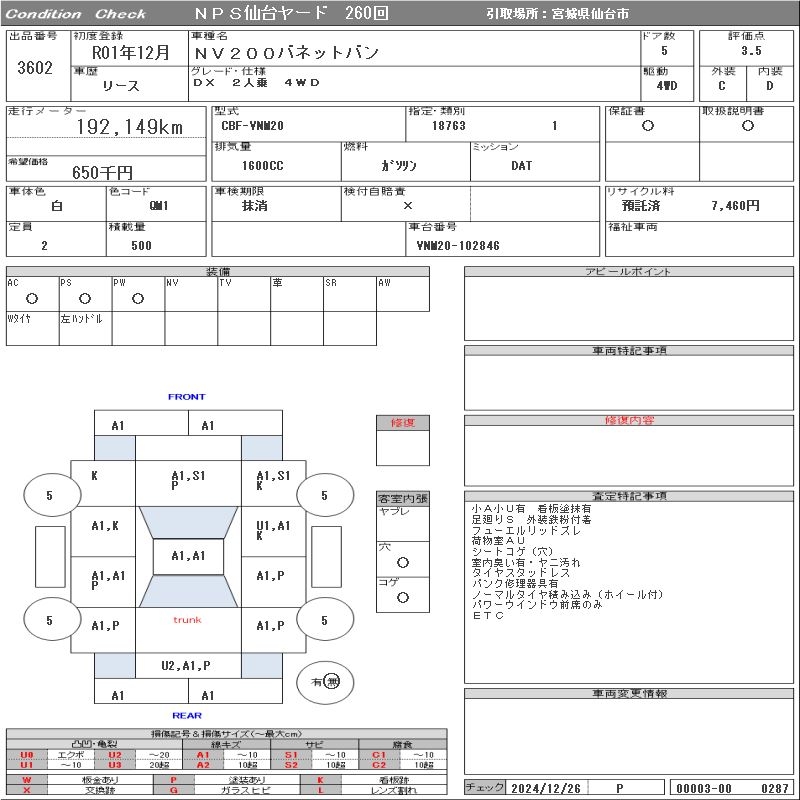Screen dimensions: 800x800
Task: Click the recycle status 預託済
Action: (641, 206)
